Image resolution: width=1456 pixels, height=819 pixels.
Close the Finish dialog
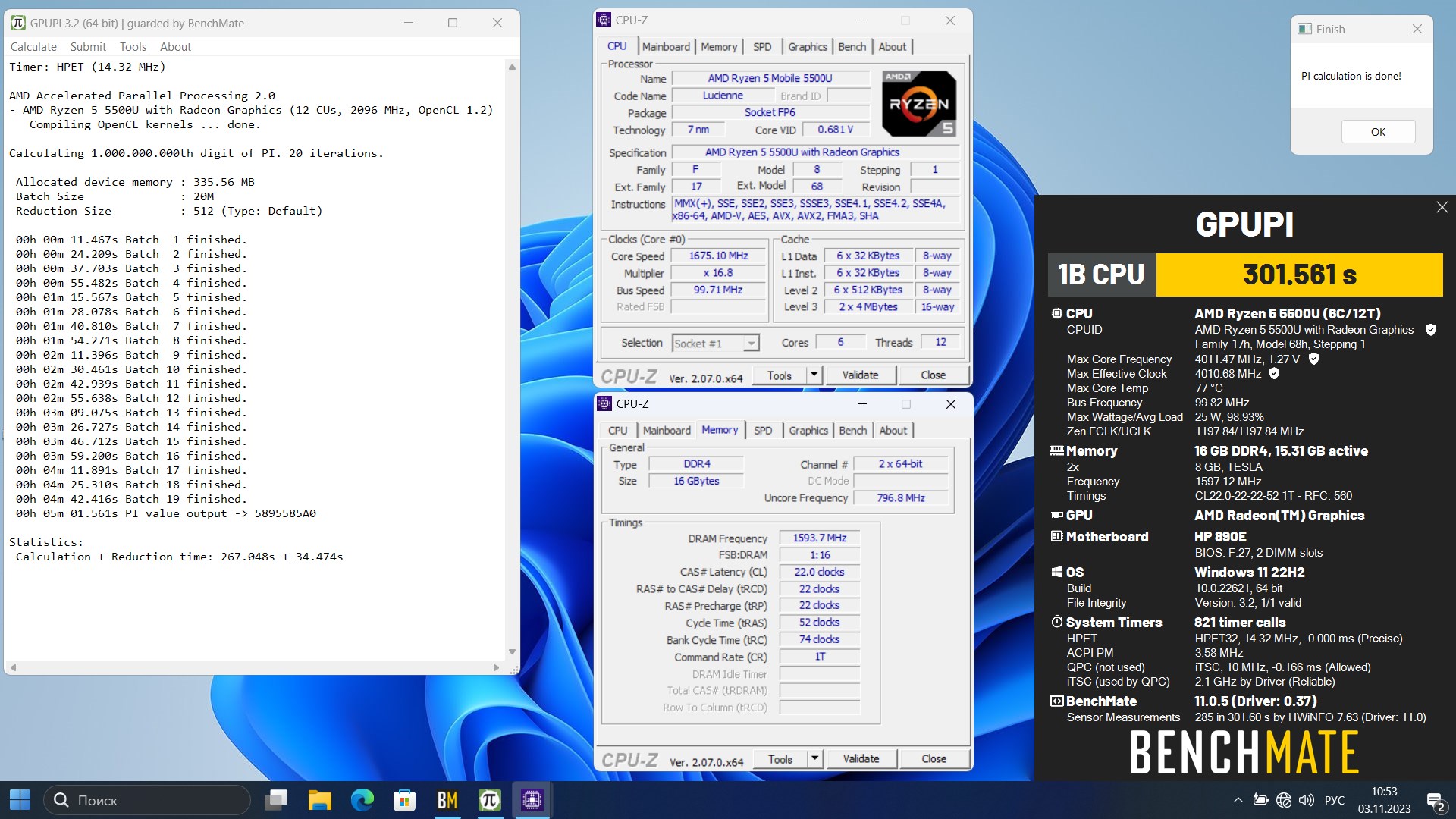(x=1417, y=29)
